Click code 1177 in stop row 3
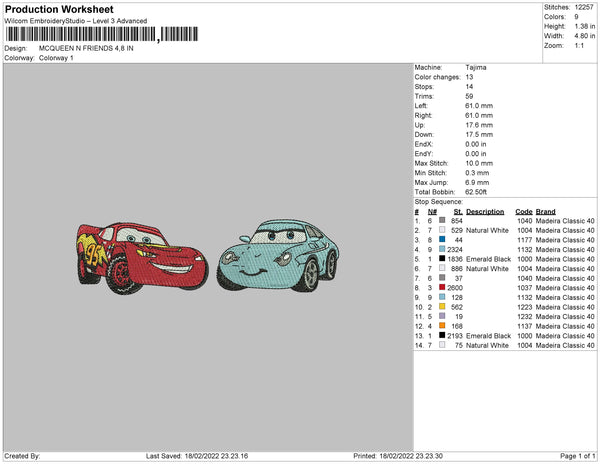This screenshot has height=464, width=600. (x=525, y=240)
